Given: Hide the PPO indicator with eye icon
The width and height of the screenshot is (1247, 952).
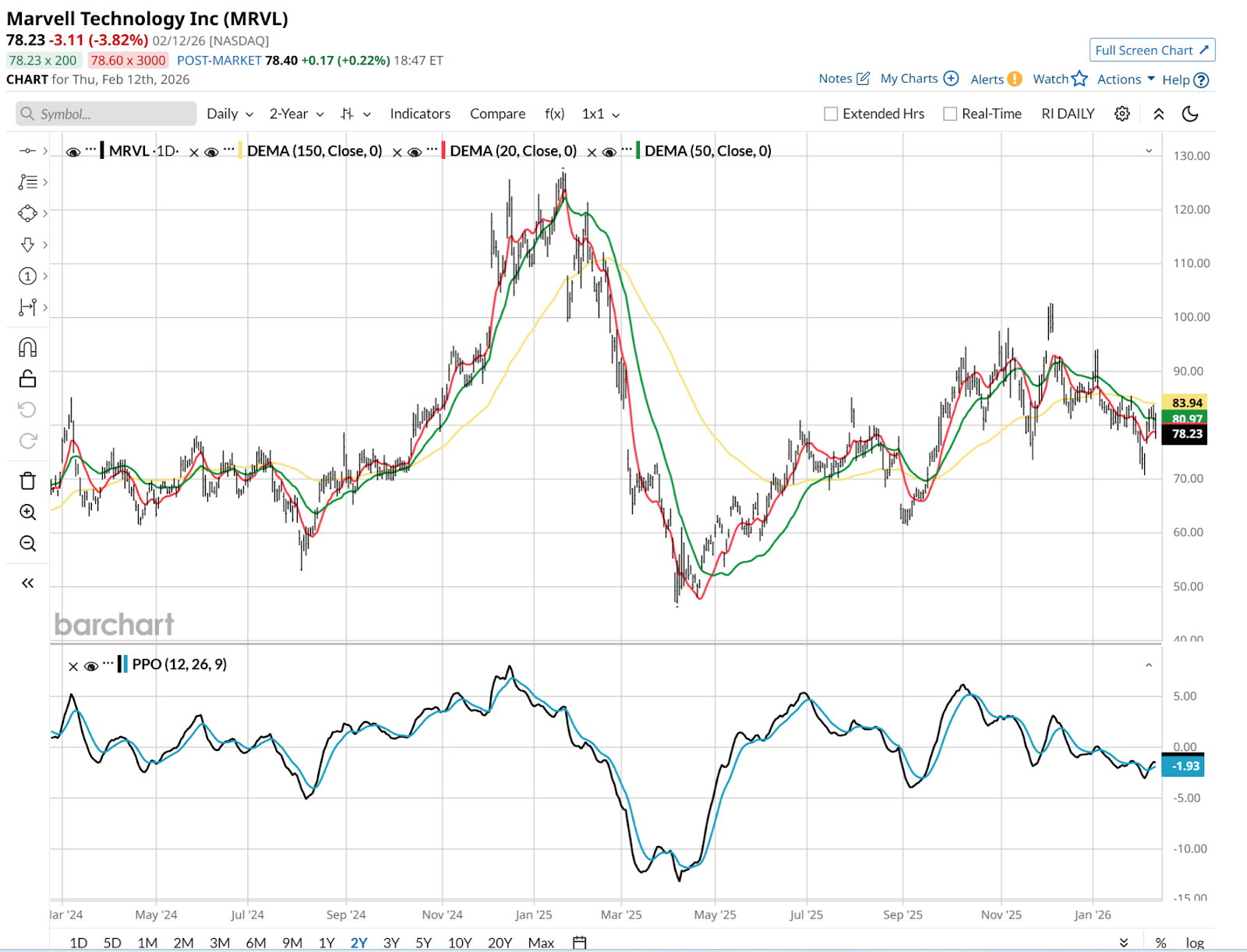Looking at the screenshot, I should pyautogui.click(x=91, y=666).
